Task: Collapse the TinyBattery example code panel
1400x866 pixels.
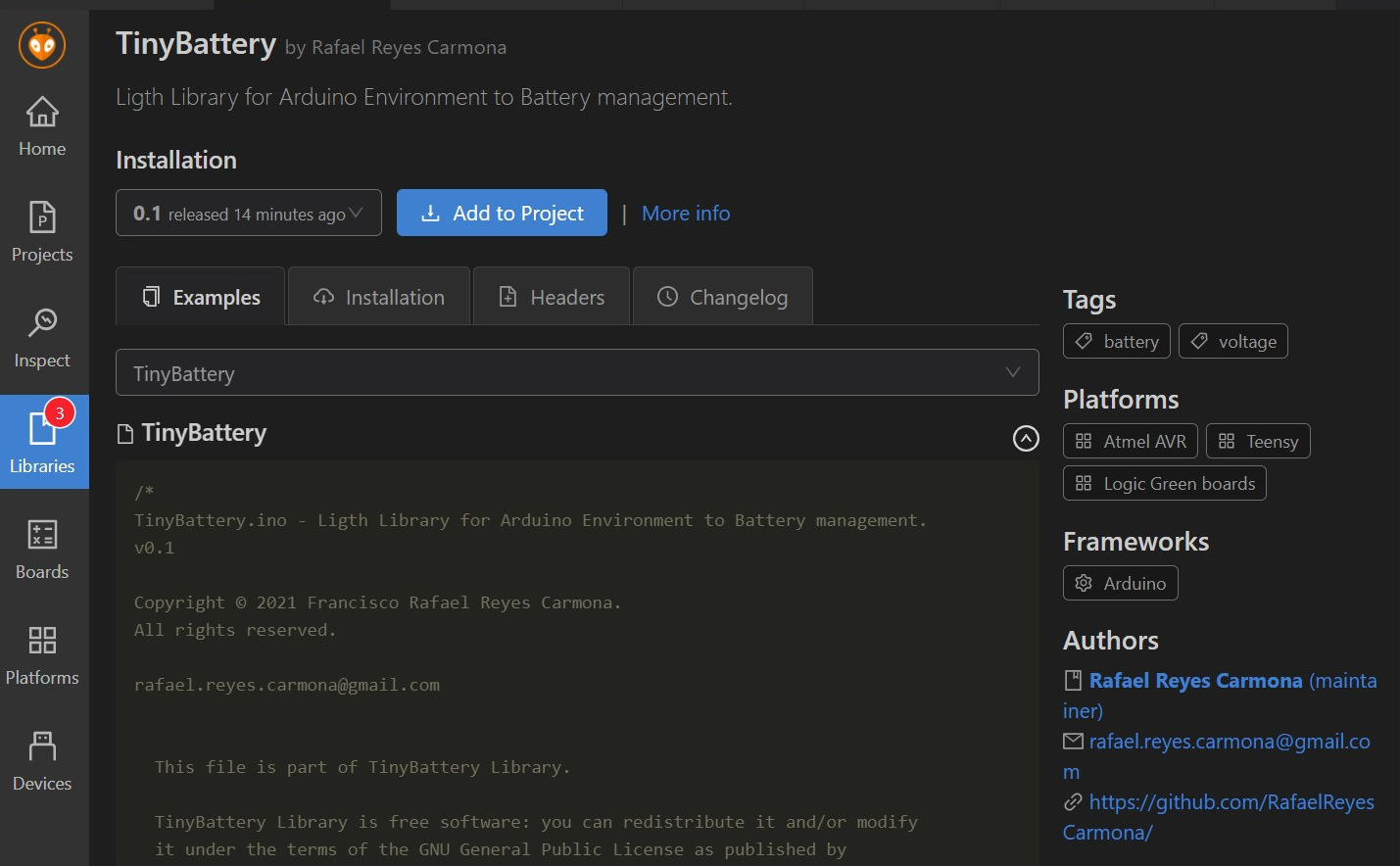Action: click(1026, 438)
